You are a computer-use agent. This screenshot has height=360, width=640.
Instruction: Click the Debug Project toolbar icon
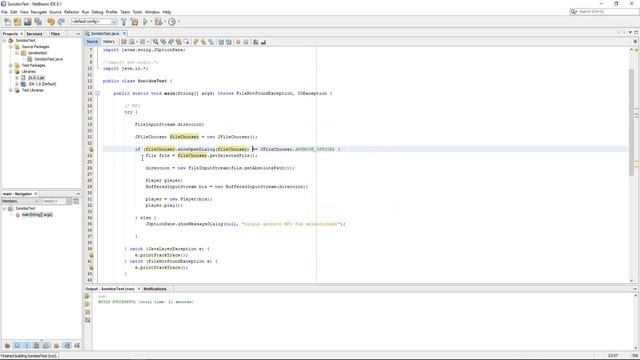(x=158, y=22)
